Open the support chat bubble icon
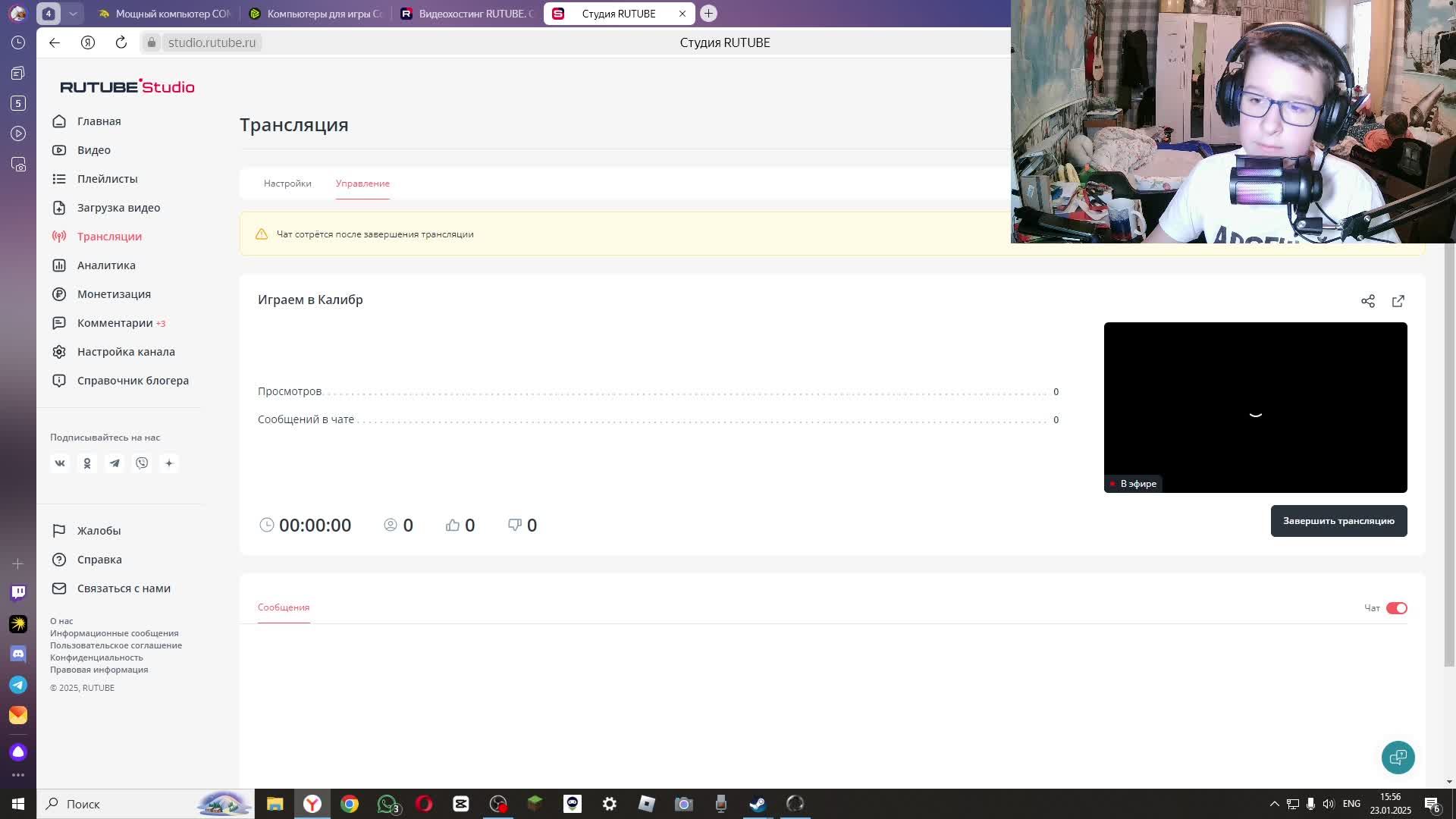This screenshot has width=1456, height=819. (x=1398, y=757)
